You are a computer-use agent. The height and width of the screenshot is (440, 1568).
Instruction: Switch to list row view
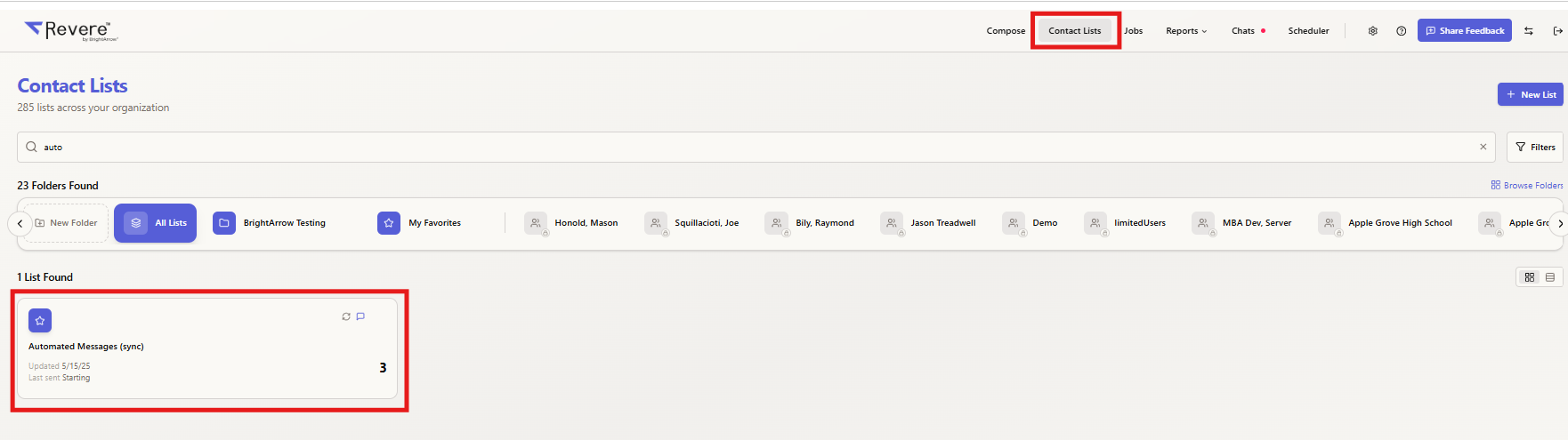click(x=1550, y=277)
